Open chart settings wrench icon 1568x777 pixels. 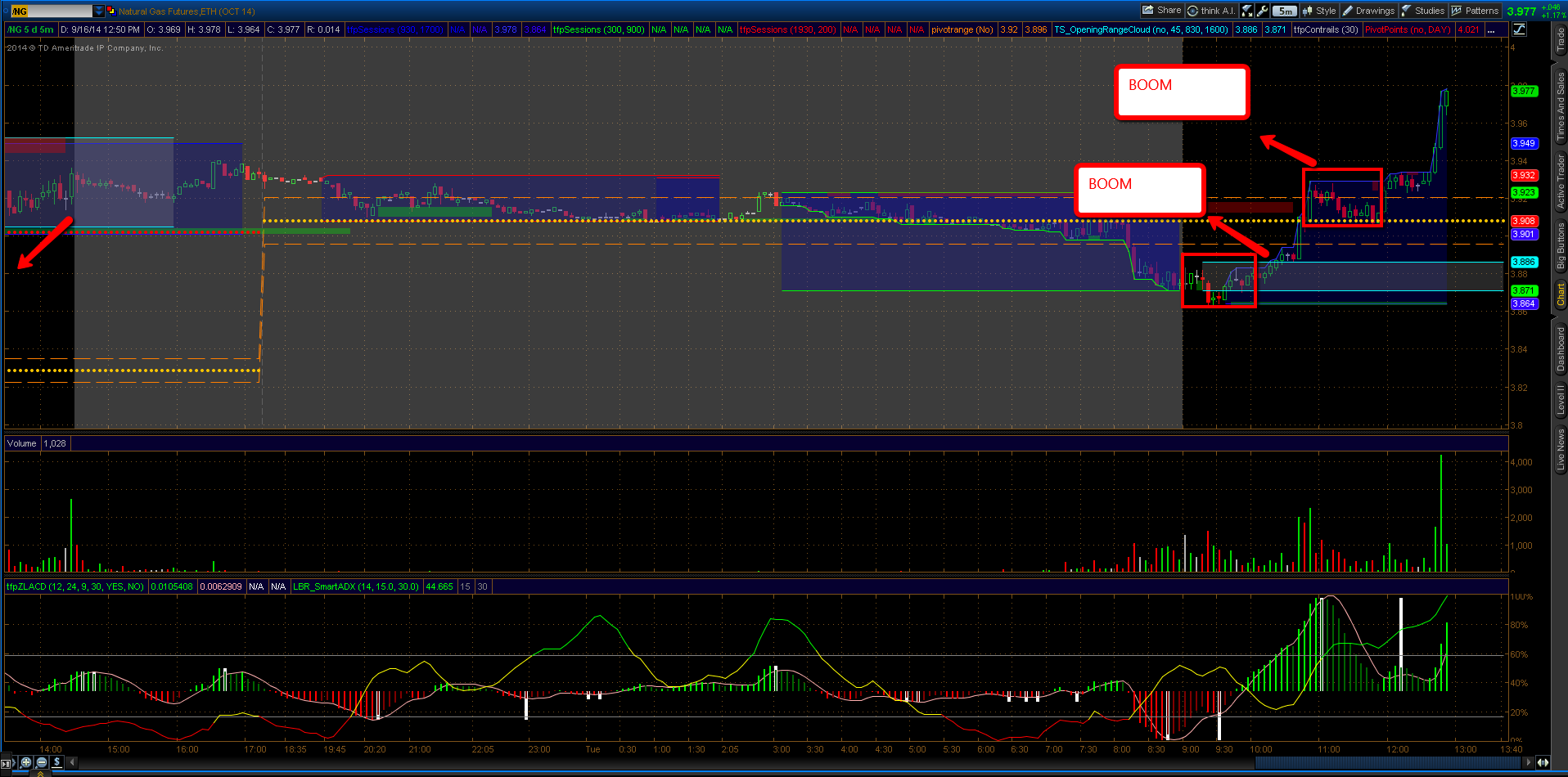click(x=1263, y=11)
